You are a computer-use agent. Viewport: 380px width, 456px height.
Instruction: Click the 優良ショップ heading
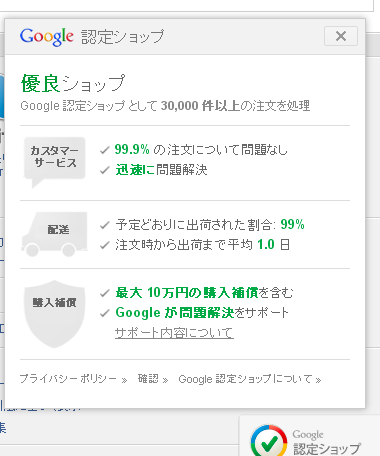pyautogui.click(x=73, y=83)
